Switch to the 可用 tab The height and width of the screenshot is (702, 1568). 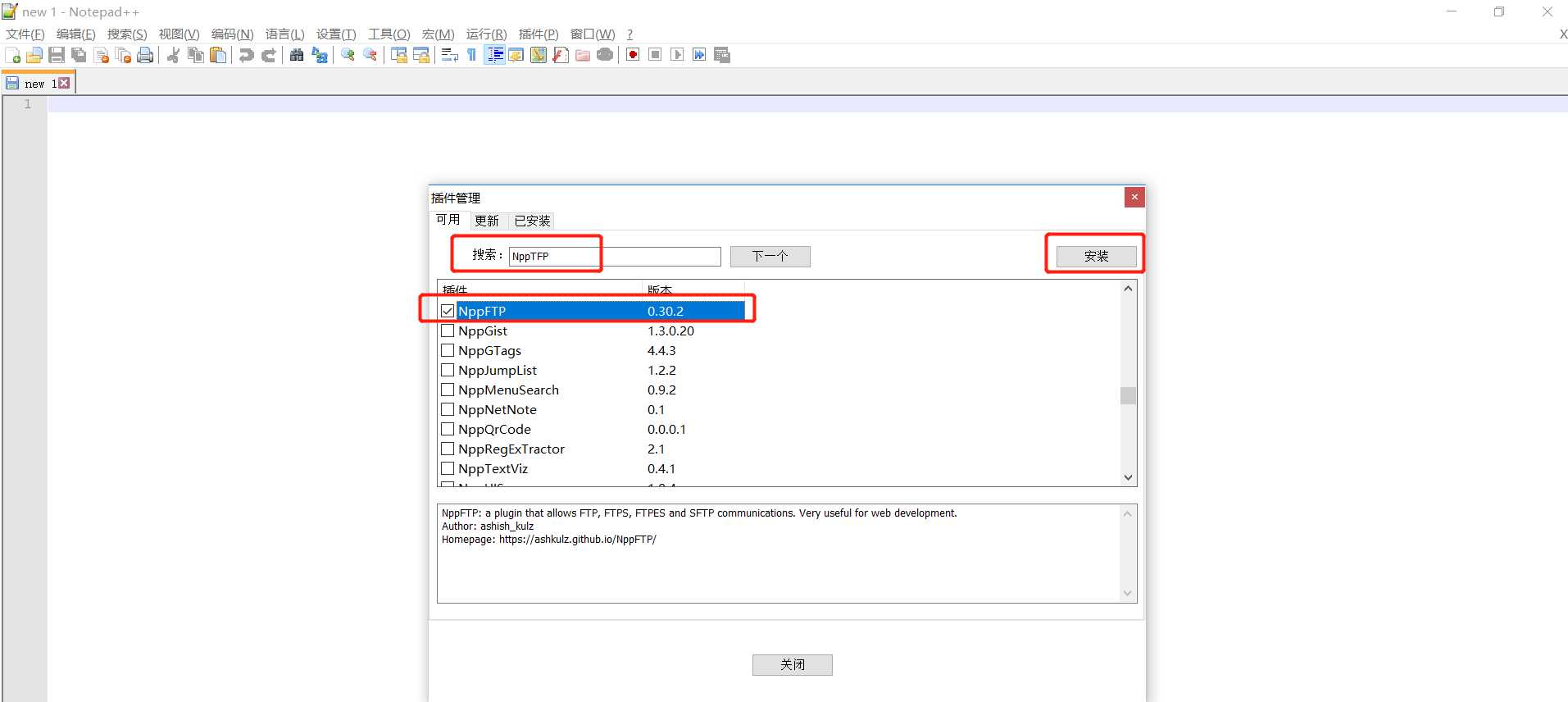(448, 220)
